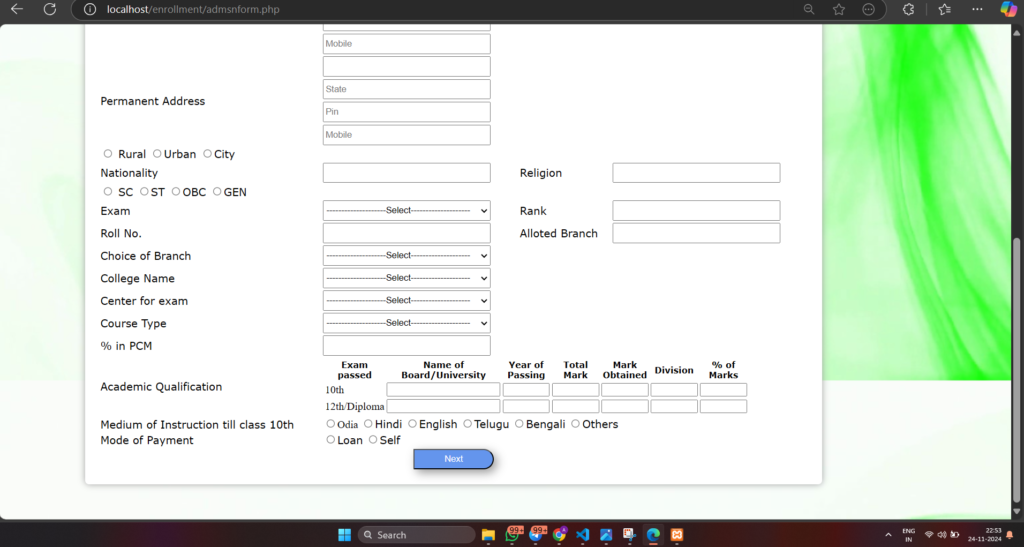Open the extensions puzzle icon
Viewport: 1024px width, 547px height.
[908, 9]
